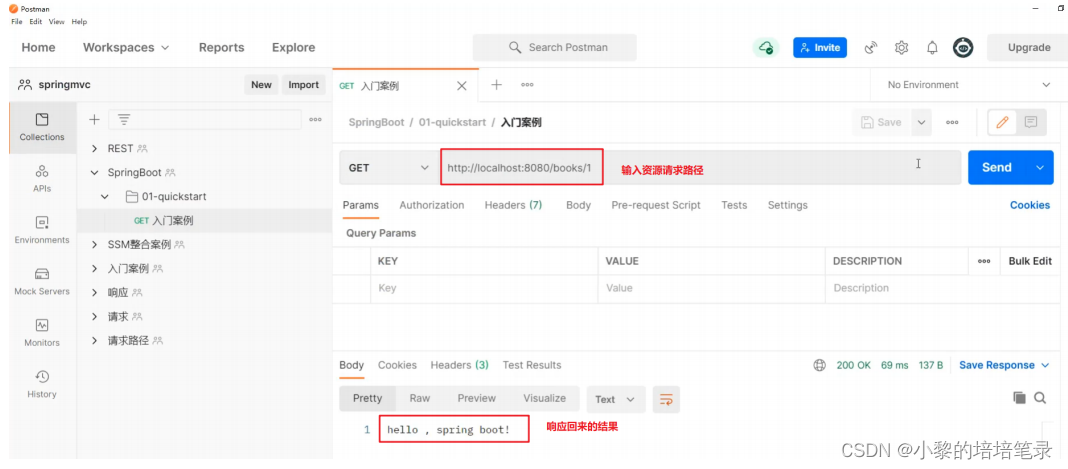Open tab bar three-dot options
The height and width of the screenshot is (469, 1068).
coord(527,85)
